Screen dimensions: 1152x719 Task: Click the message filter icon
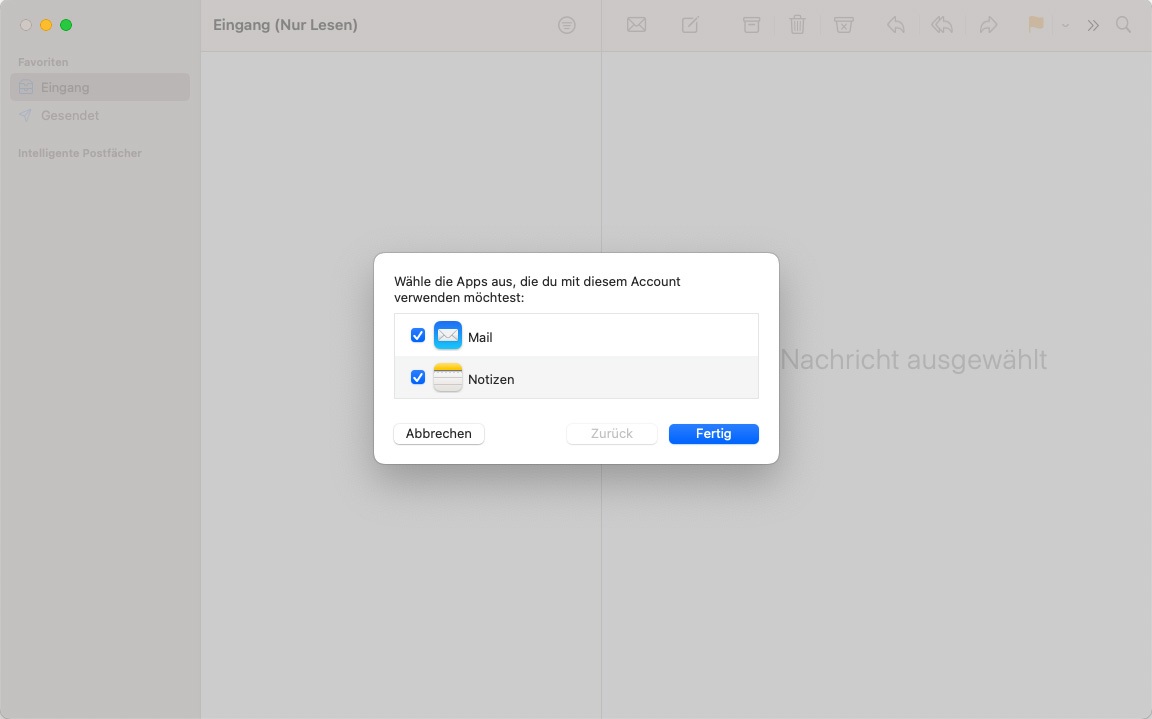566,25
